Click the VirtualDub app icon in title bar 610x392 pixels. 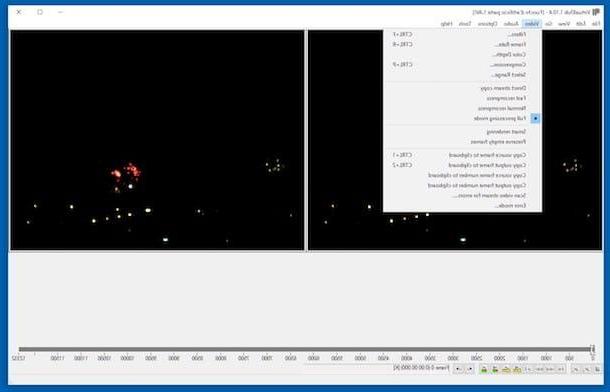[596, 12]
